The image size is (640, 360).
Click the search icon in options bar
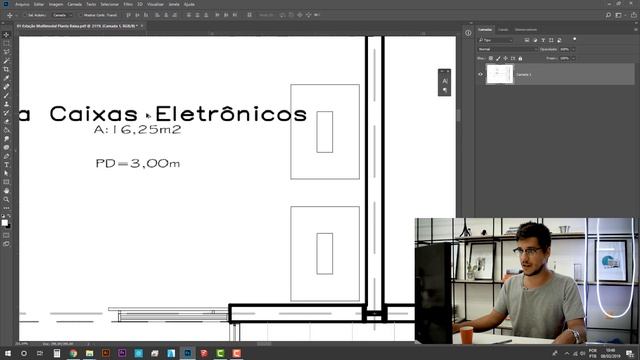coord(608,15)
